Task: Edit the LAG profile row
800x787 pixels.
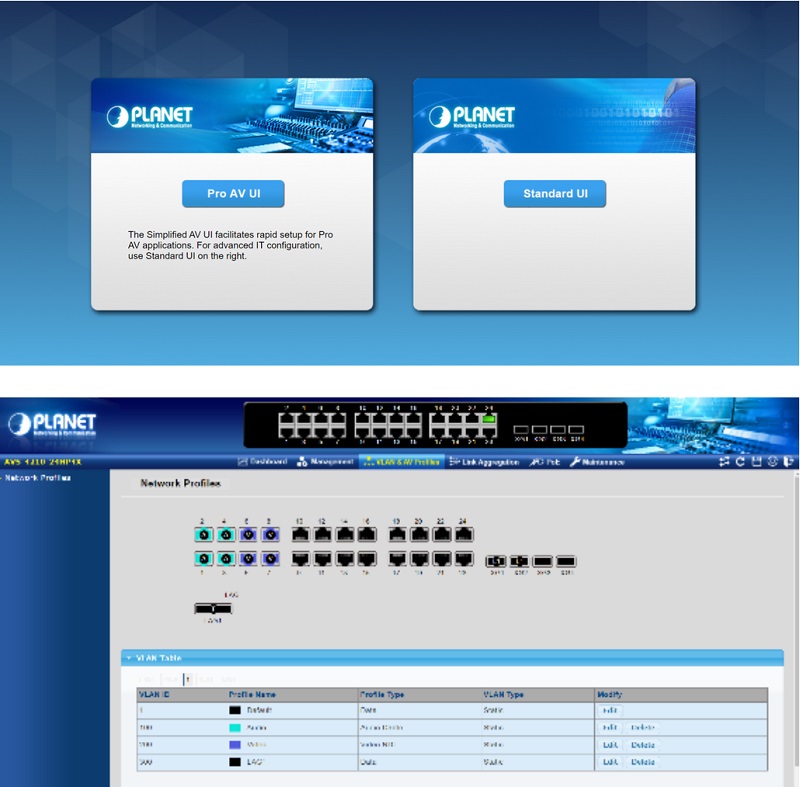Action: (x=610, y=761)
